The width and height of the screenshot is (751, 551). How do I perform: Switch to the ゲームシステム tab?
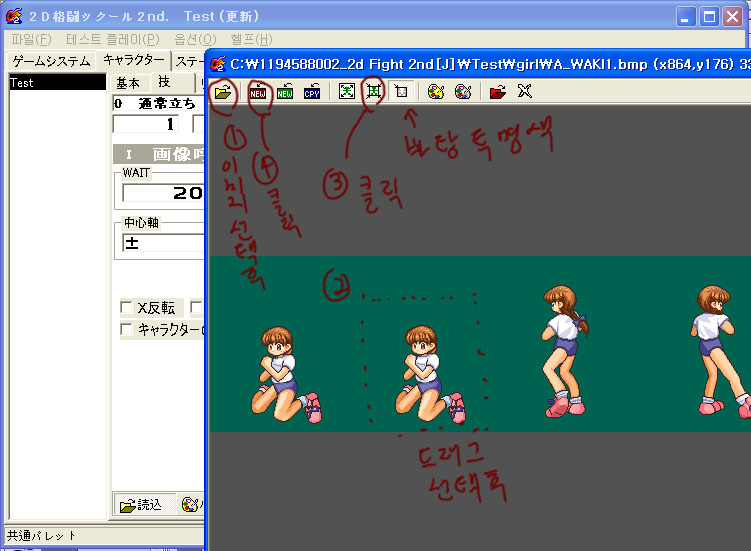(51, 61)
